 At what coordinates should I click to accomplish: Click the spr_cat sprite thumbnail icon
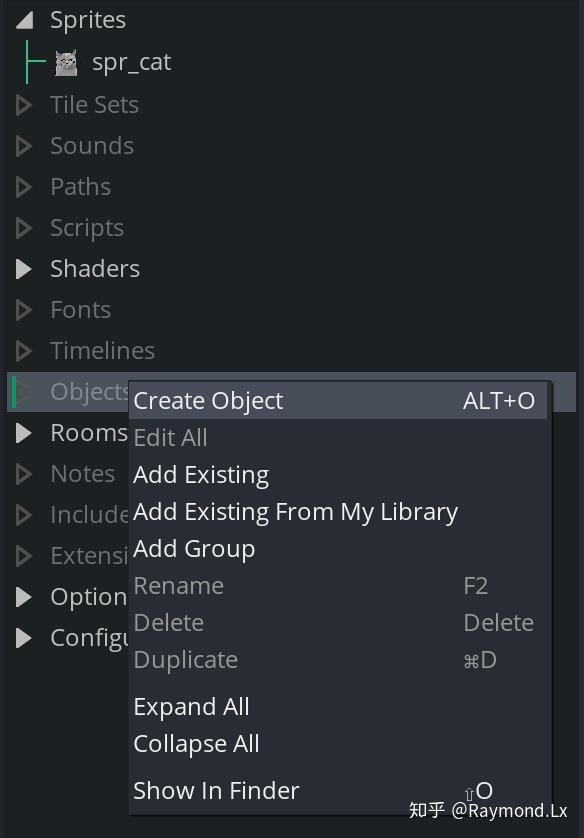click(x=65, y=61)
